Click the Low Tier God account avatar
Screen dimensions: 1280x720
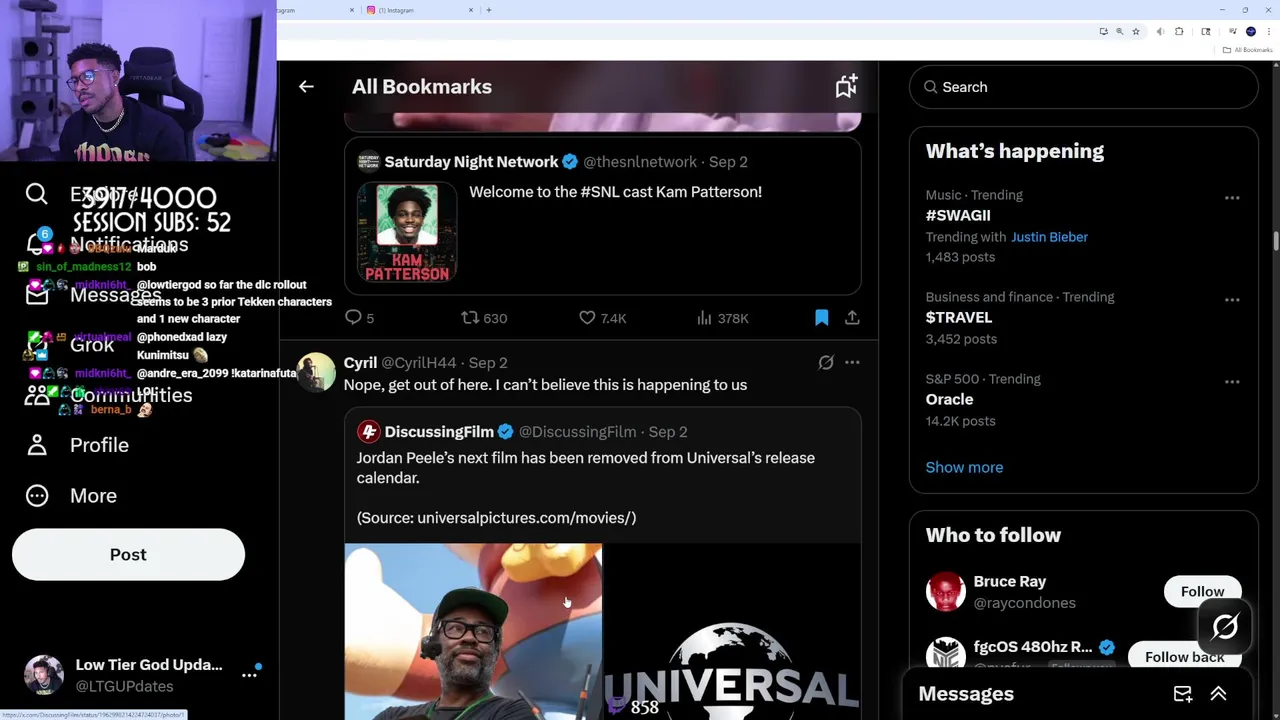pyautogui.click(x=43, y=675)
